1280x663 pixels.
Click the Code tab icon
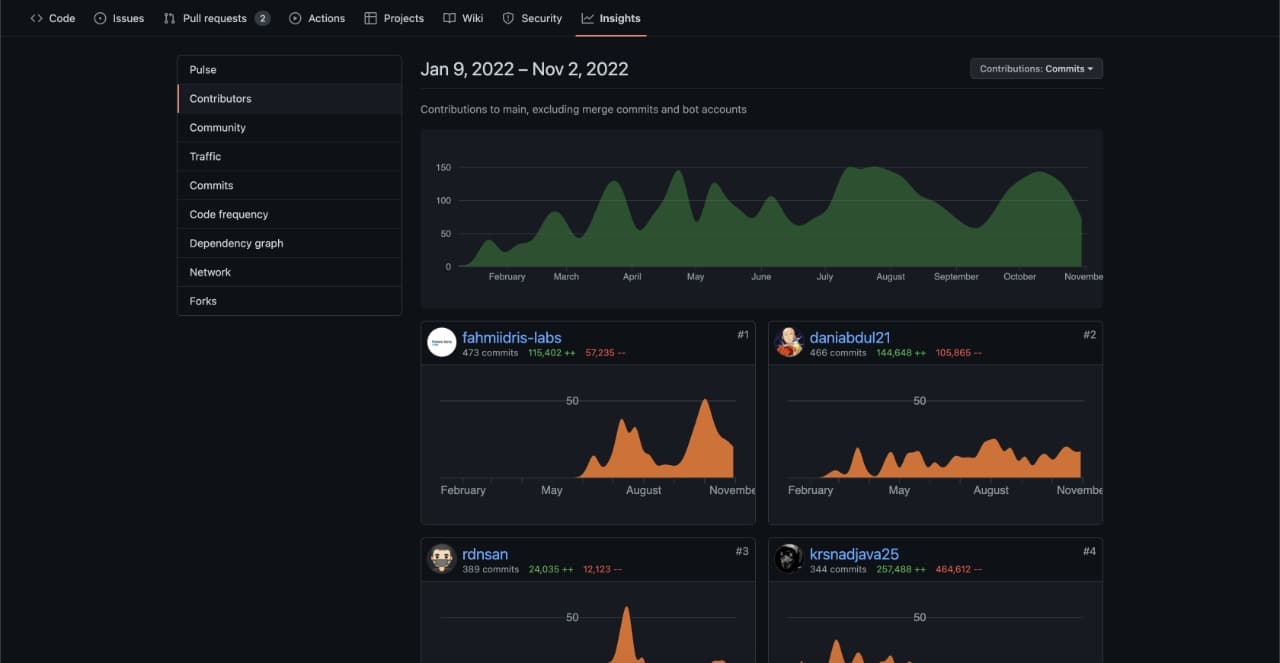point(36,18)
